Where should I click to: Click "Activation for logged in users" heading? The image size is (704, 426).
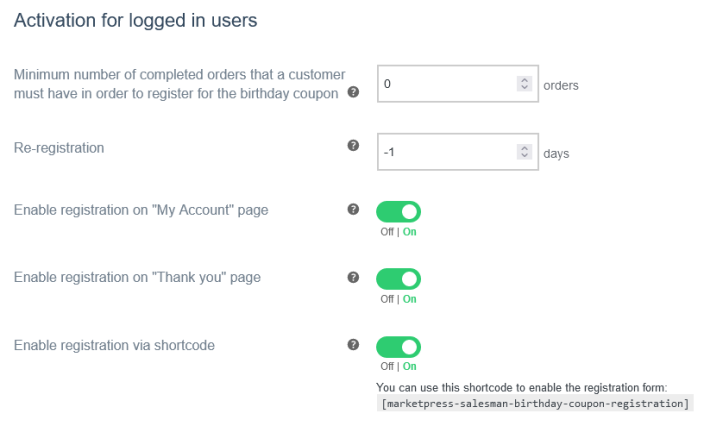pos(135,21)
